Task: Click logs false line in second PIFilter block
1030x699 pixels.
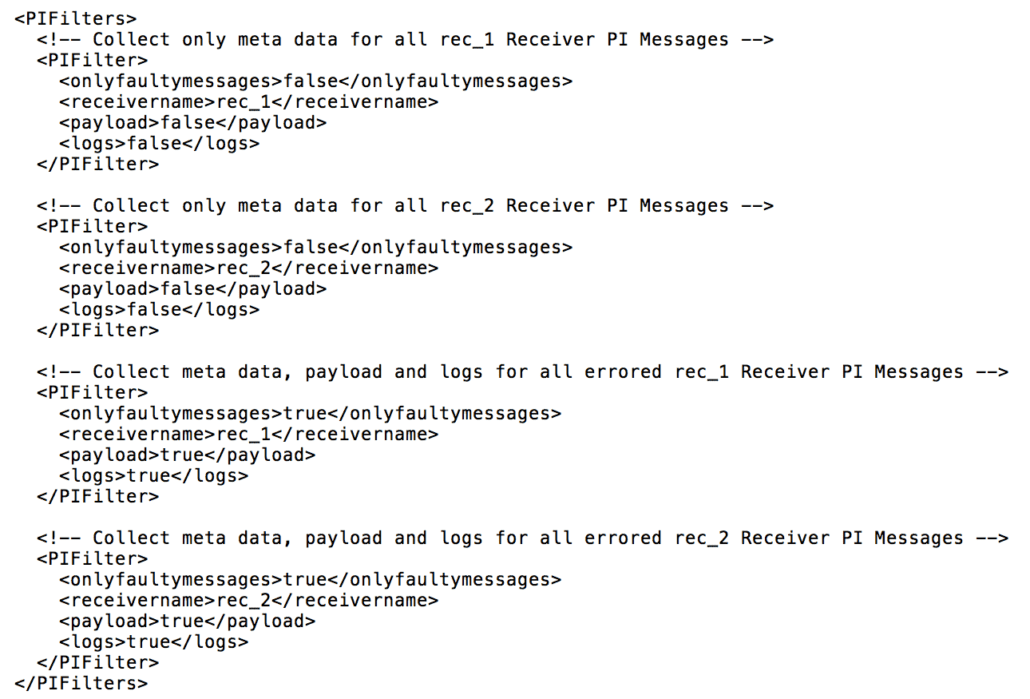Action: [x=159, y=309]
